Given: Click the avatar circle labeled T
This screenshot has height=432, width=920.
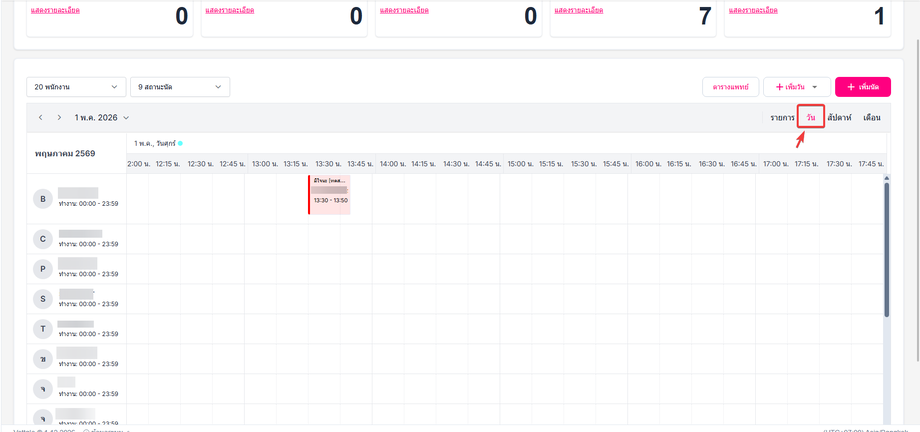Looking at the screenshot, I should (43, 329).
